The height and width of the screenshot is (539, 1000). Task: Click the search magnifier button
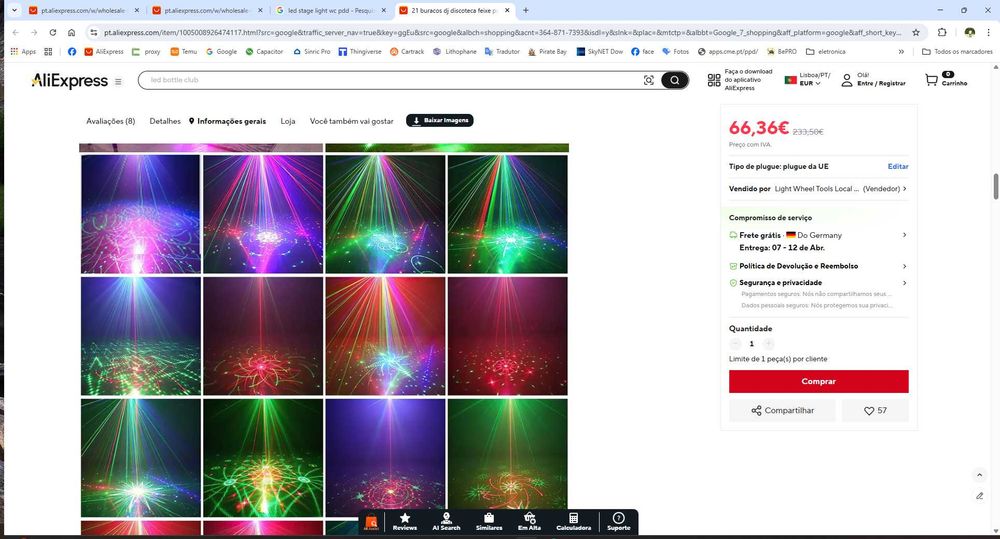(674, 80)
